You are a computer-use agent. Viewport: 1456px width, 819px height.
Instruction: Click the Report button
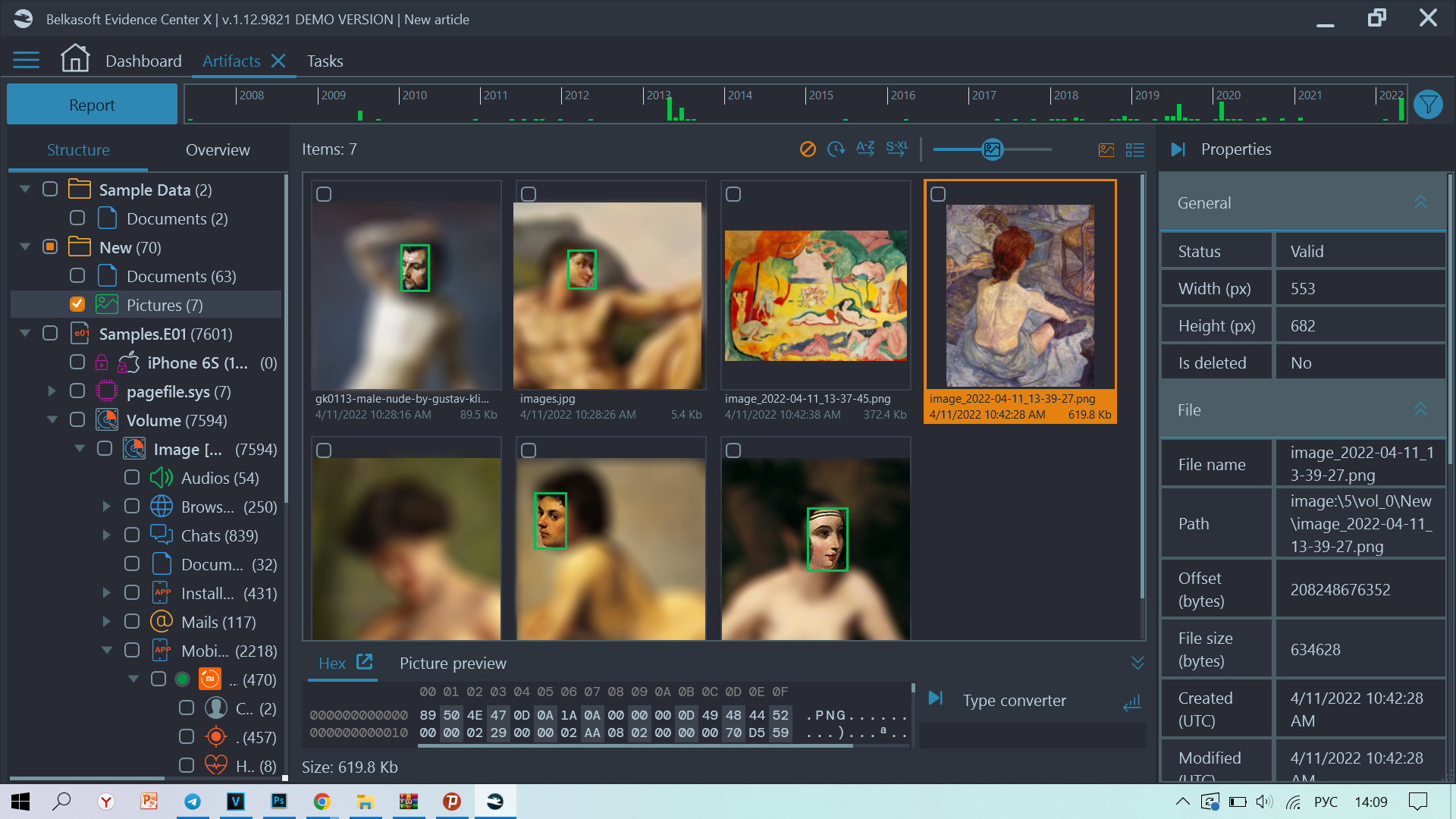[x=92, y=105]
